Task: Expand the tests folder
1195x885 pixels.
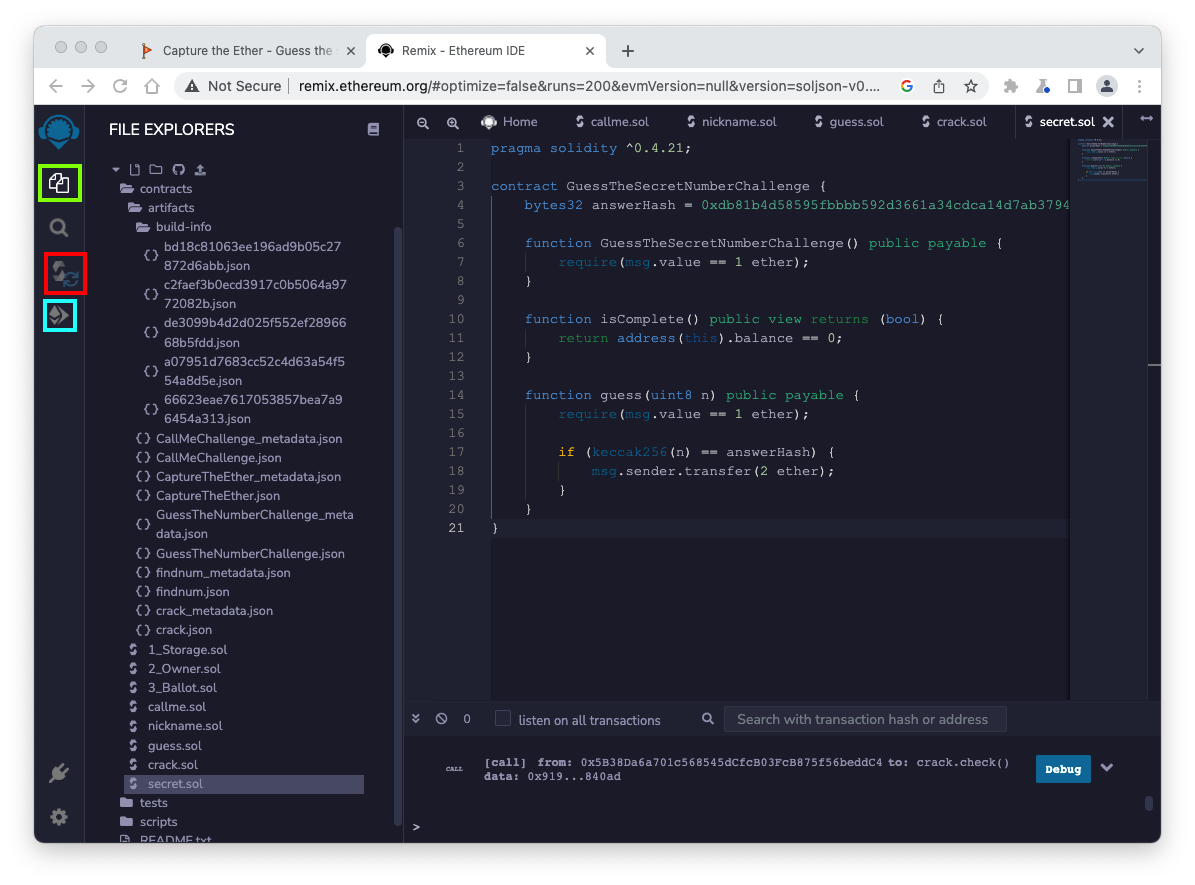Action: coord(153,803)
